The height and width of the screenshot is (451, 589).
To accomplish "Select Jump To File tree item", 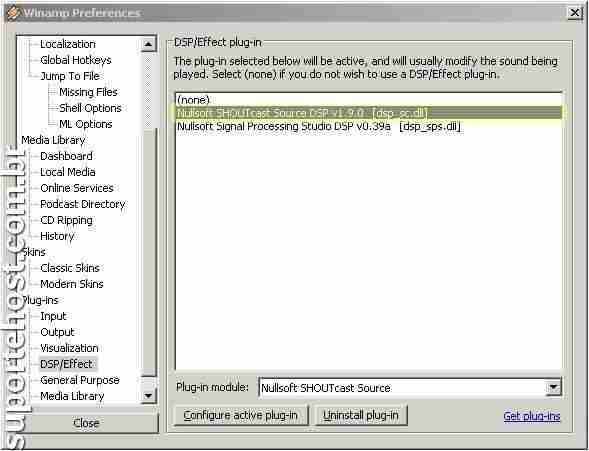I will pyautogui.click(x=70, y=76).
